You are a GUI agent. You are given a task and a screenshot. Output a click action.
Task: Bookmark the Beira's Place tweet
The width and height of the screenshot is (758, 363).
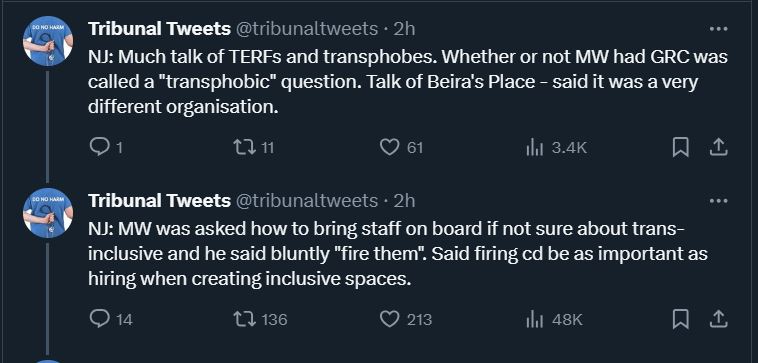(681, 147)
